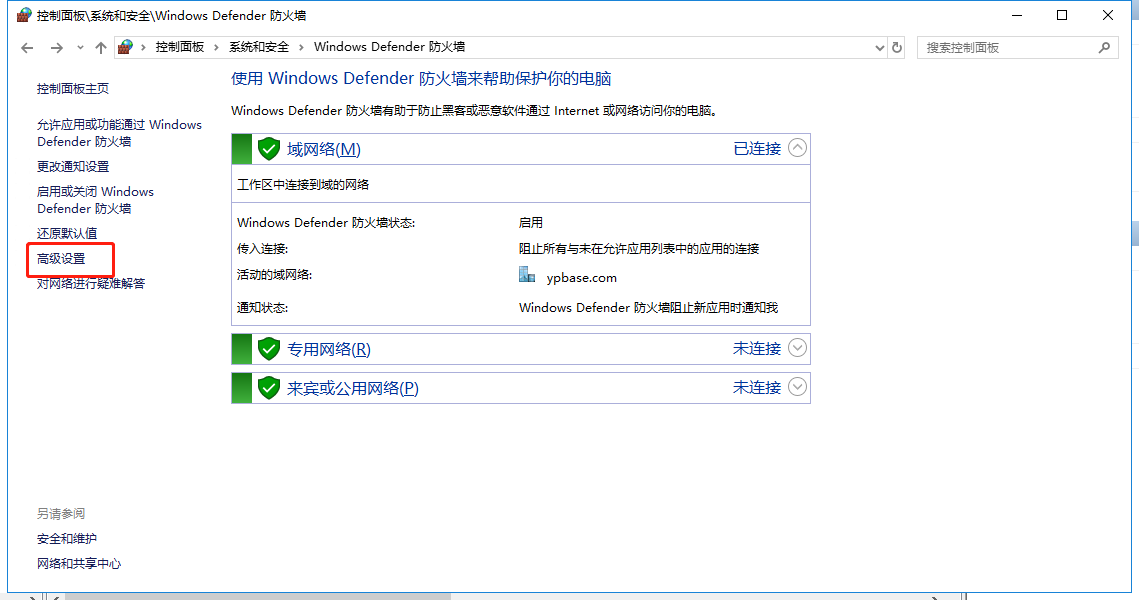Click the back navigation arrow
This screenshot has width=1139, height=600.
click(27, 48)
